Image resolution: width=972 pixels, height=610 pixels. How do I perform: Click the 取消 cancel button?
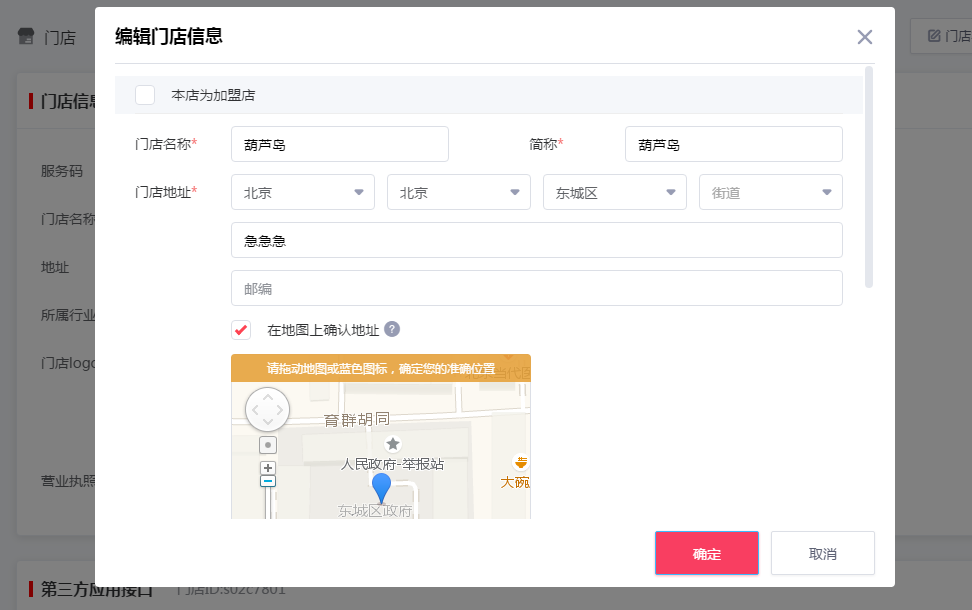[x=822, y=553]
